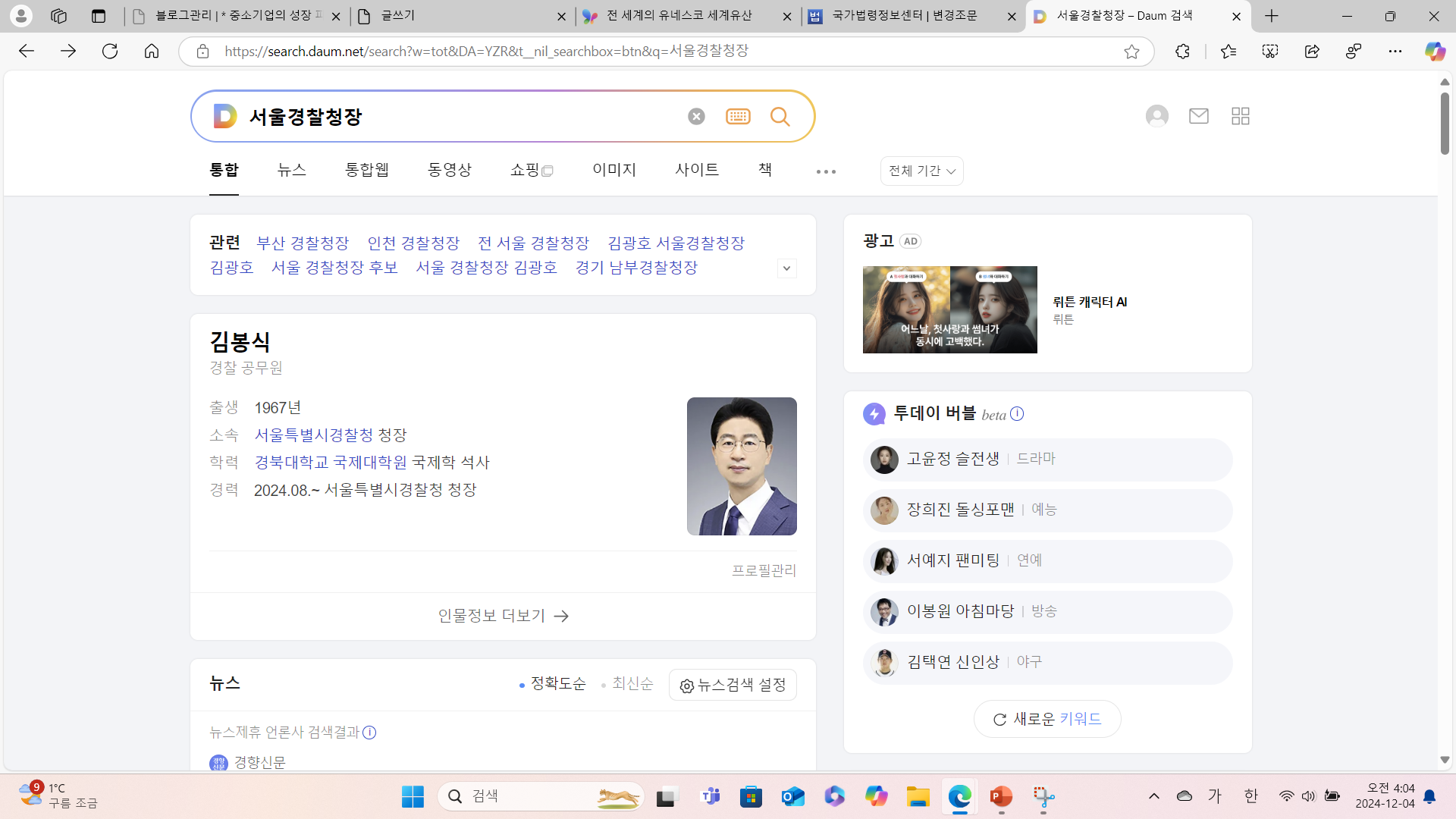Image resolution: width=1456 pixels, height=819 pixels.
Task: Add page to favorites star icon
Action: pyautogui.click(x=1131, y=52)
